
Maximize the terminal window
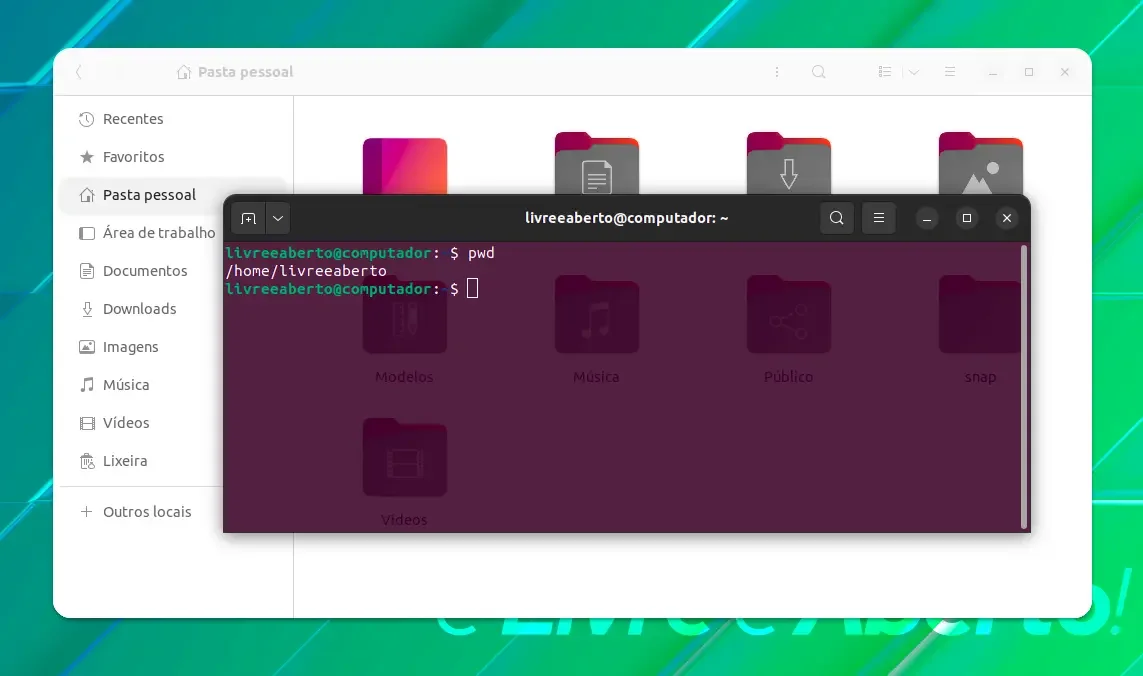(967, 218)
